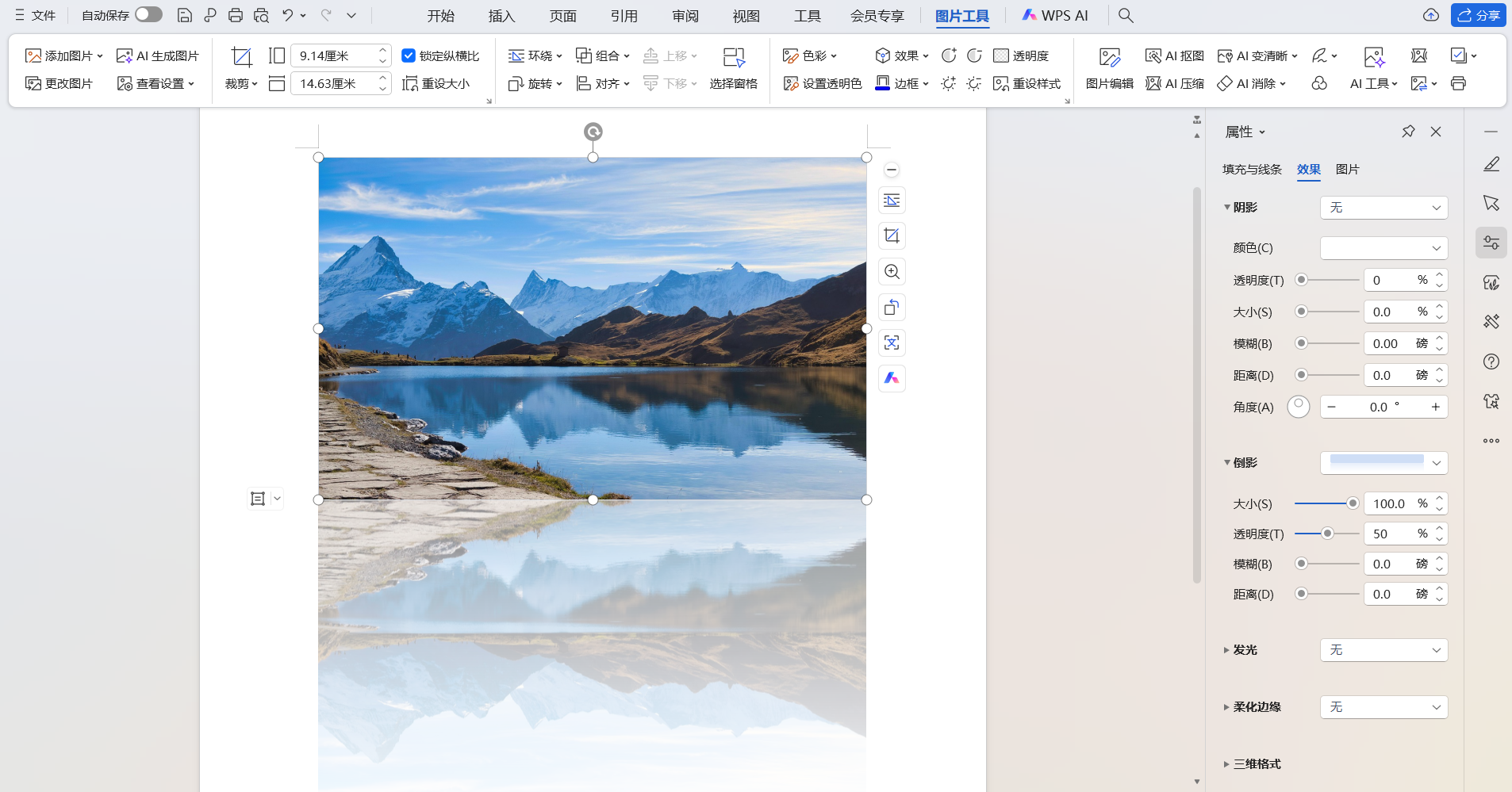Click the save icon in title bar

tap(185, 15)
